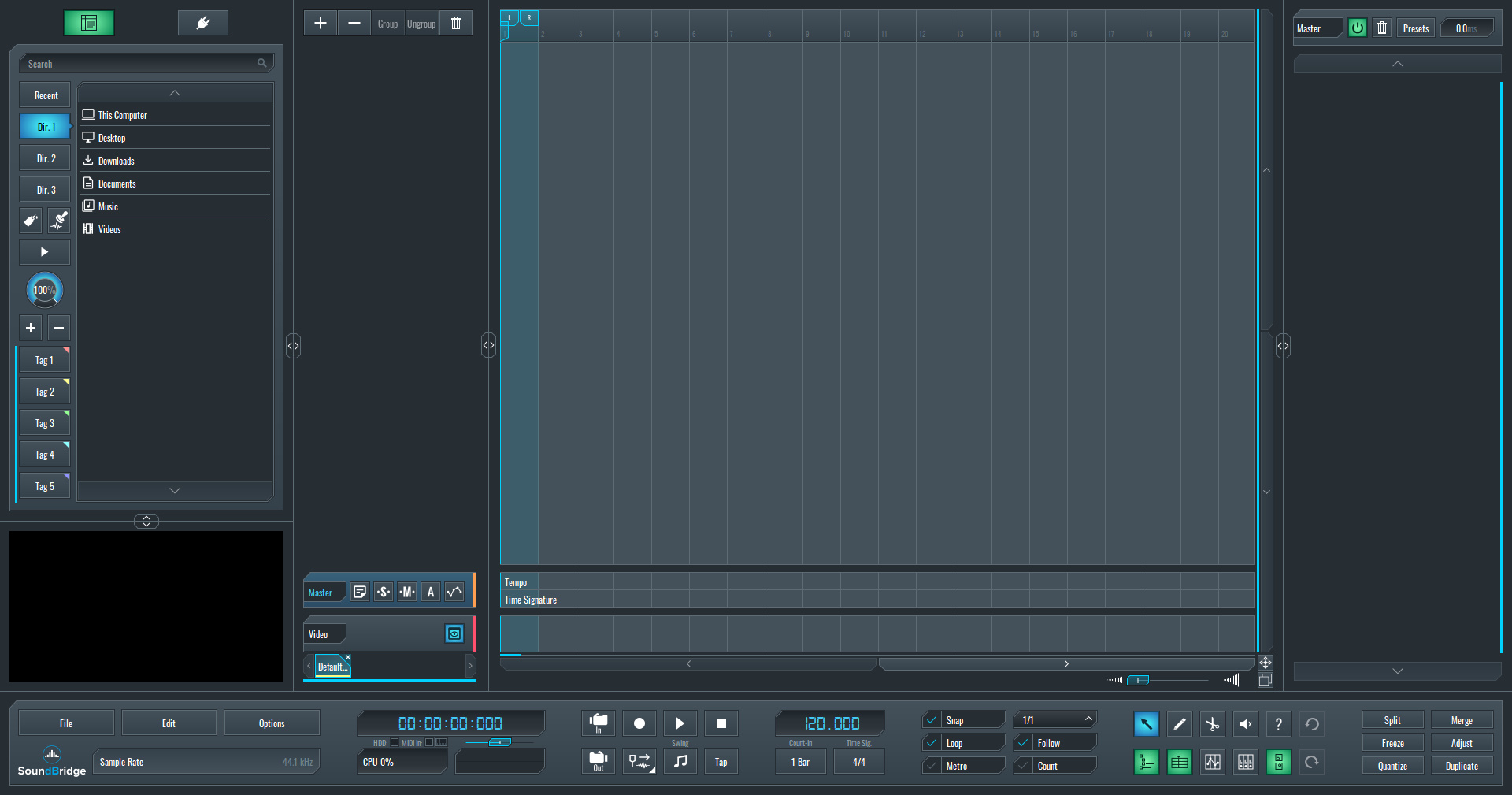Open the 1/1 snap grid dropdown
Viewport: 1512px width, 795px height.
click(x=1056, y=720)
